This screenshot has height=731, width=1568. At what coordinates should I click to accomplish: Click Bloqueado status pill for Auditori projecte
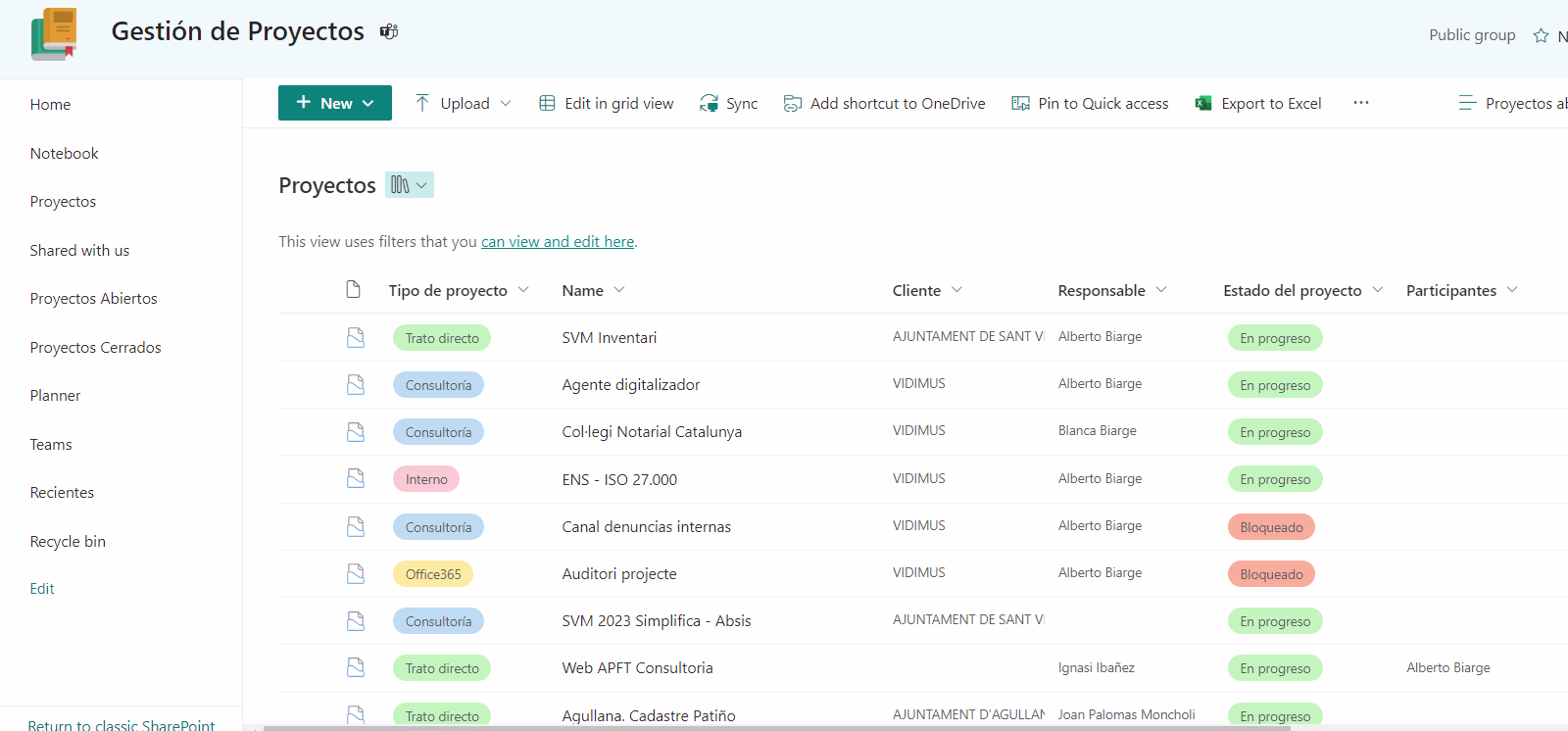1271,574
